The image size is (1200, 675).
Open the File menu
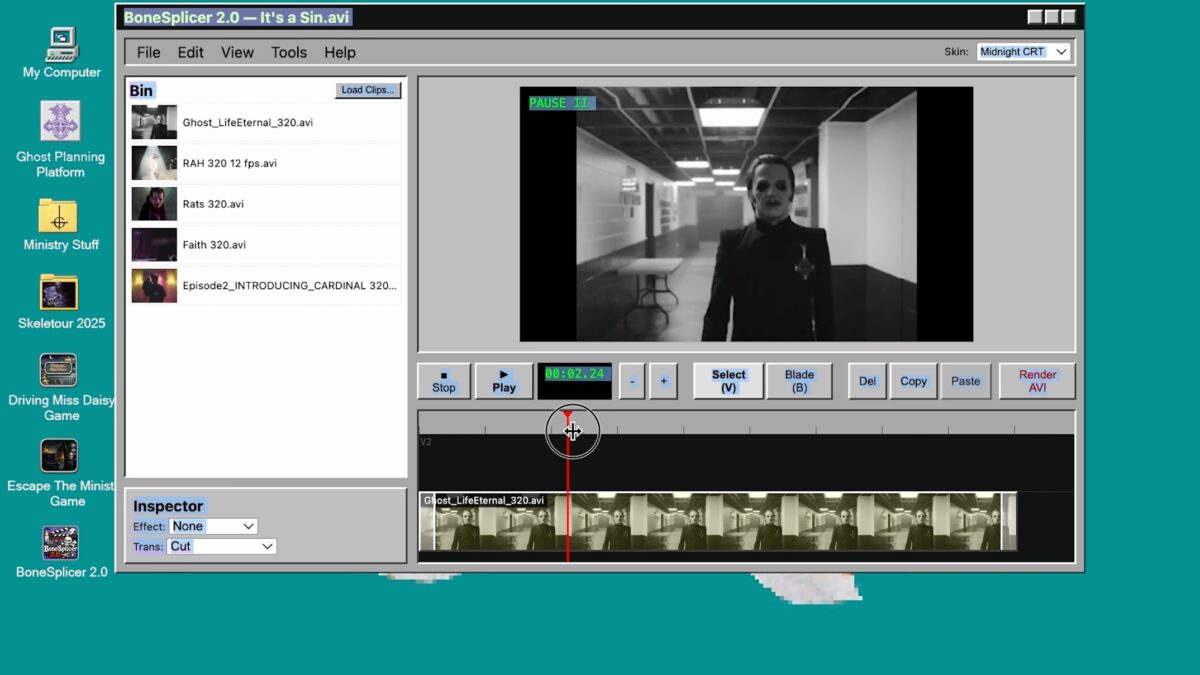[x=148, y=53]
